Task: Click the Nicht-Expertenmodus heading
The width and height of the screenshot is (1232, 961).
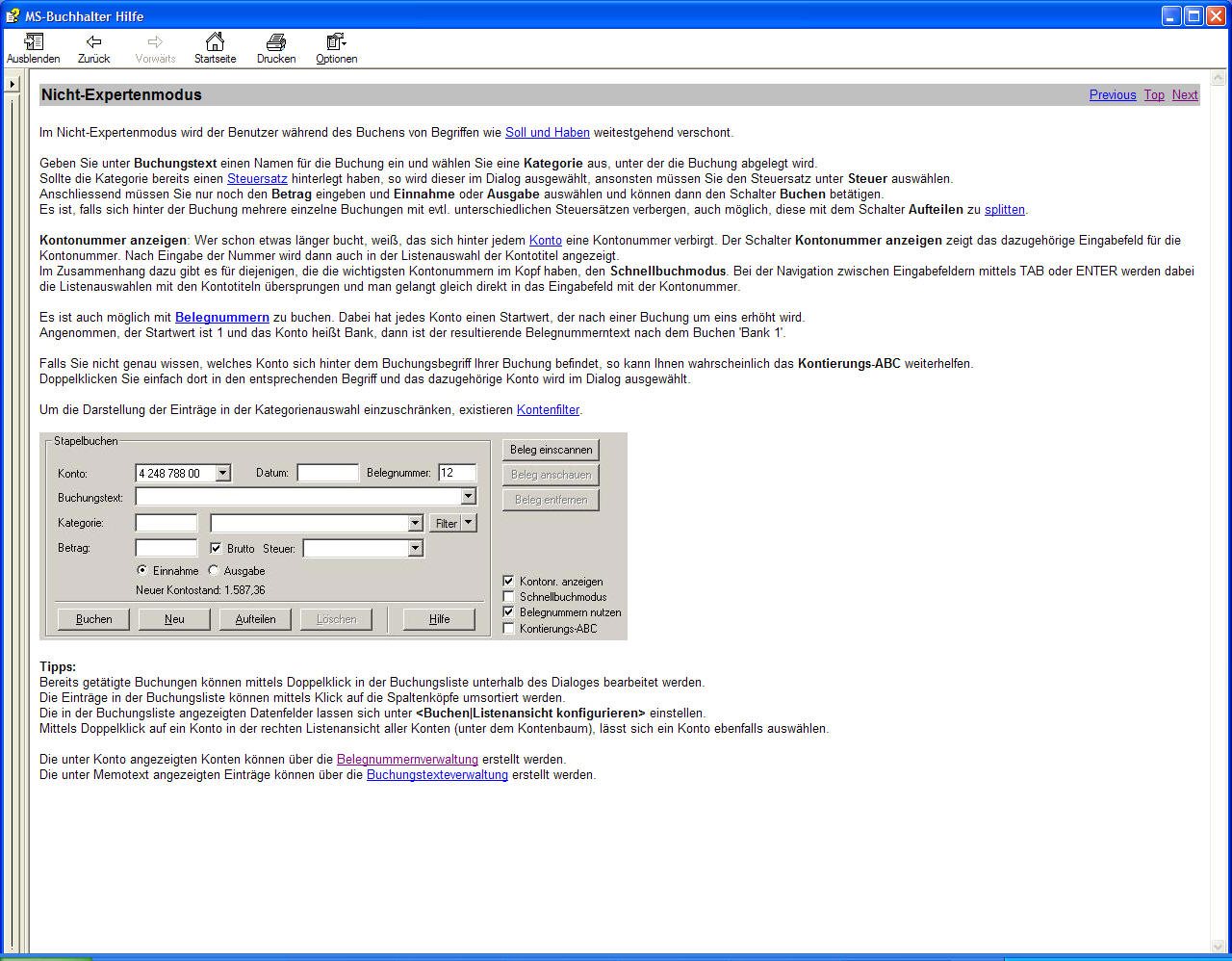Action: pyautogui.click(x=121, y=94)
